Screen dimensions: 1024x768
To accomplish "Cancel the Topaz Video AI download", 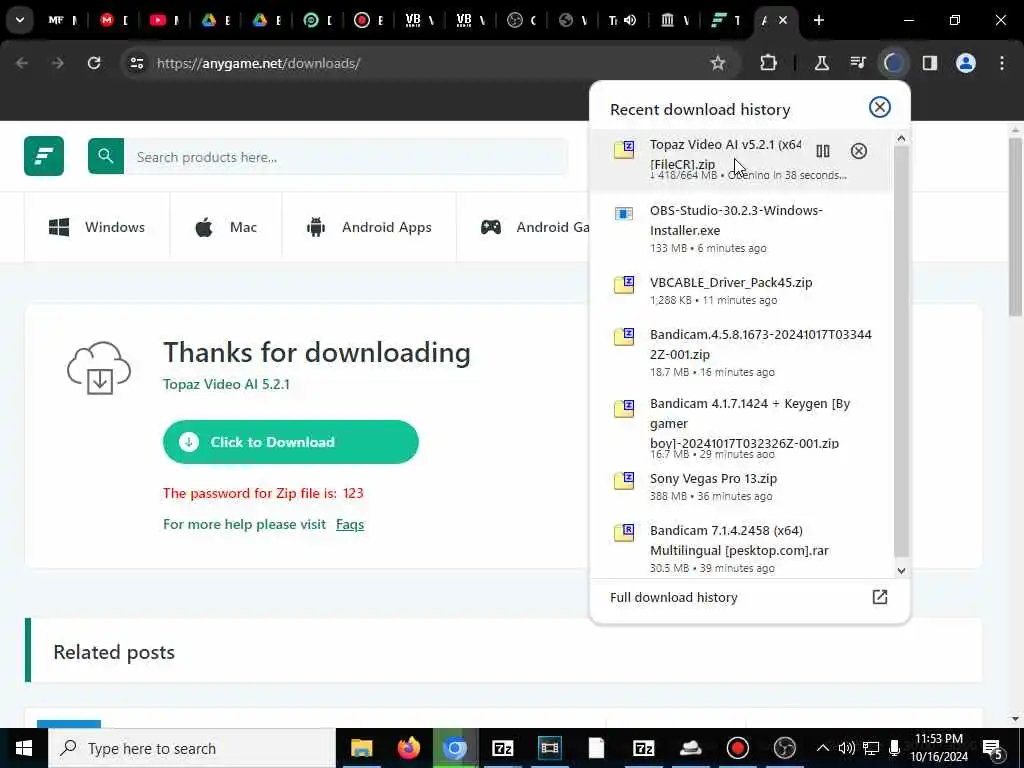I will 859,152.
